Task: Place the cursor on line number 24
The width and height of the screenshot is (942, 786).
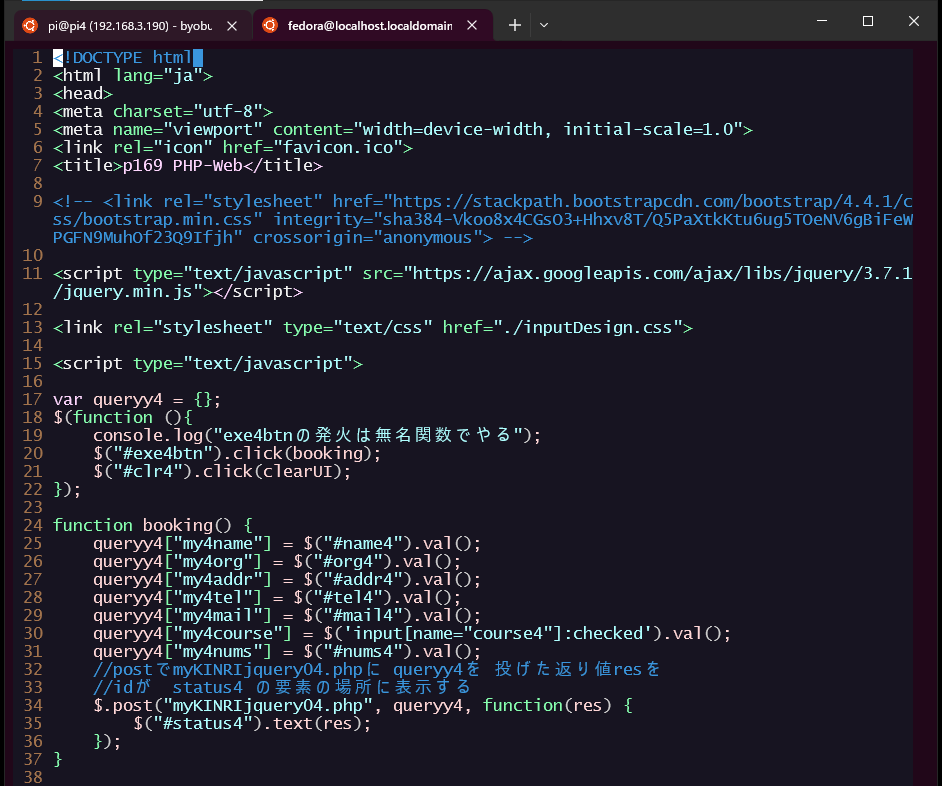Action: tap(31, 524)
